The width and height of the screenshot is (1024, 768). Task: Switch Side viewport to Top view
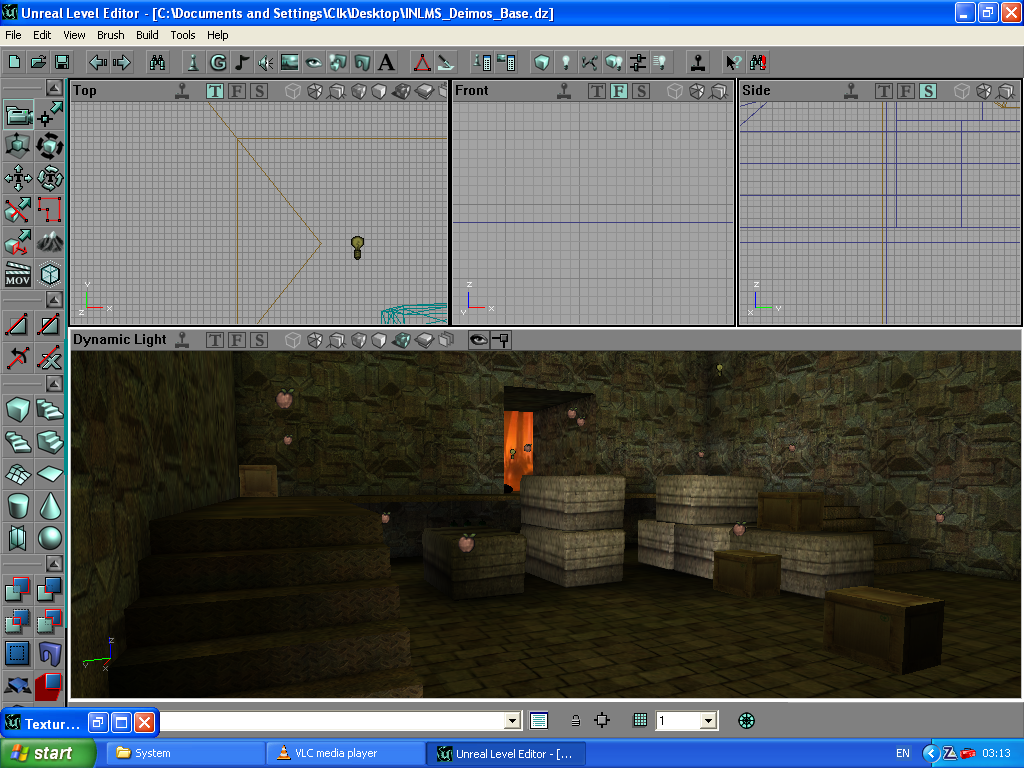(x=884, y=91)
